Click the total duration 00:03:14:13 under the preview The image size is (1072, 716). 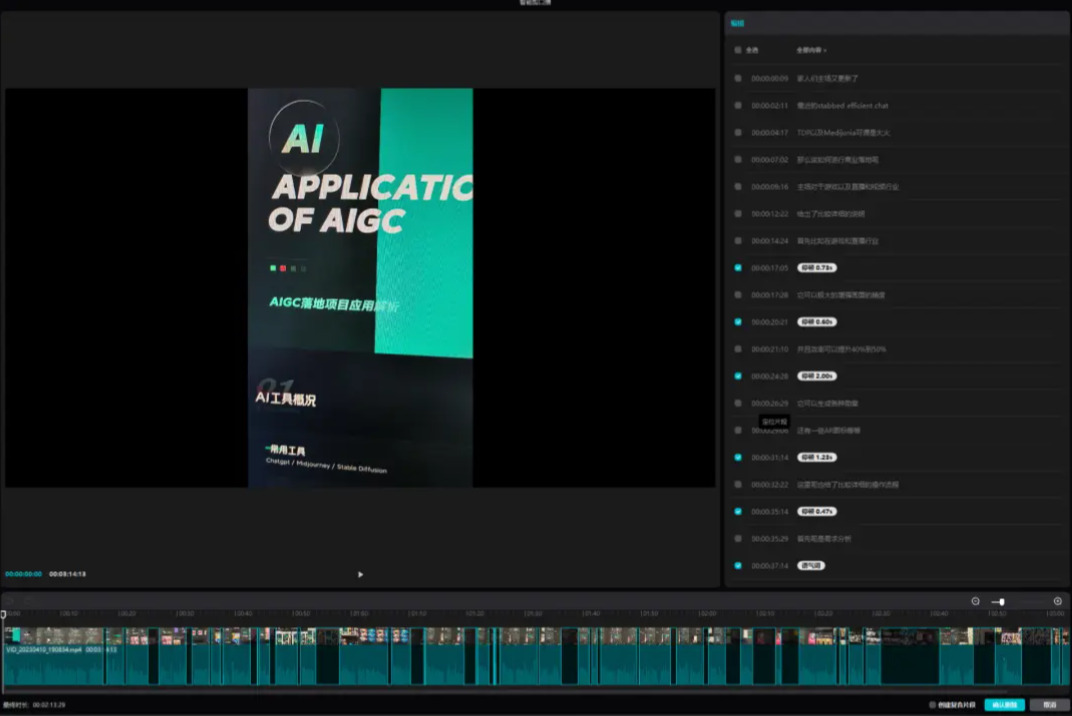pos(68,574)
